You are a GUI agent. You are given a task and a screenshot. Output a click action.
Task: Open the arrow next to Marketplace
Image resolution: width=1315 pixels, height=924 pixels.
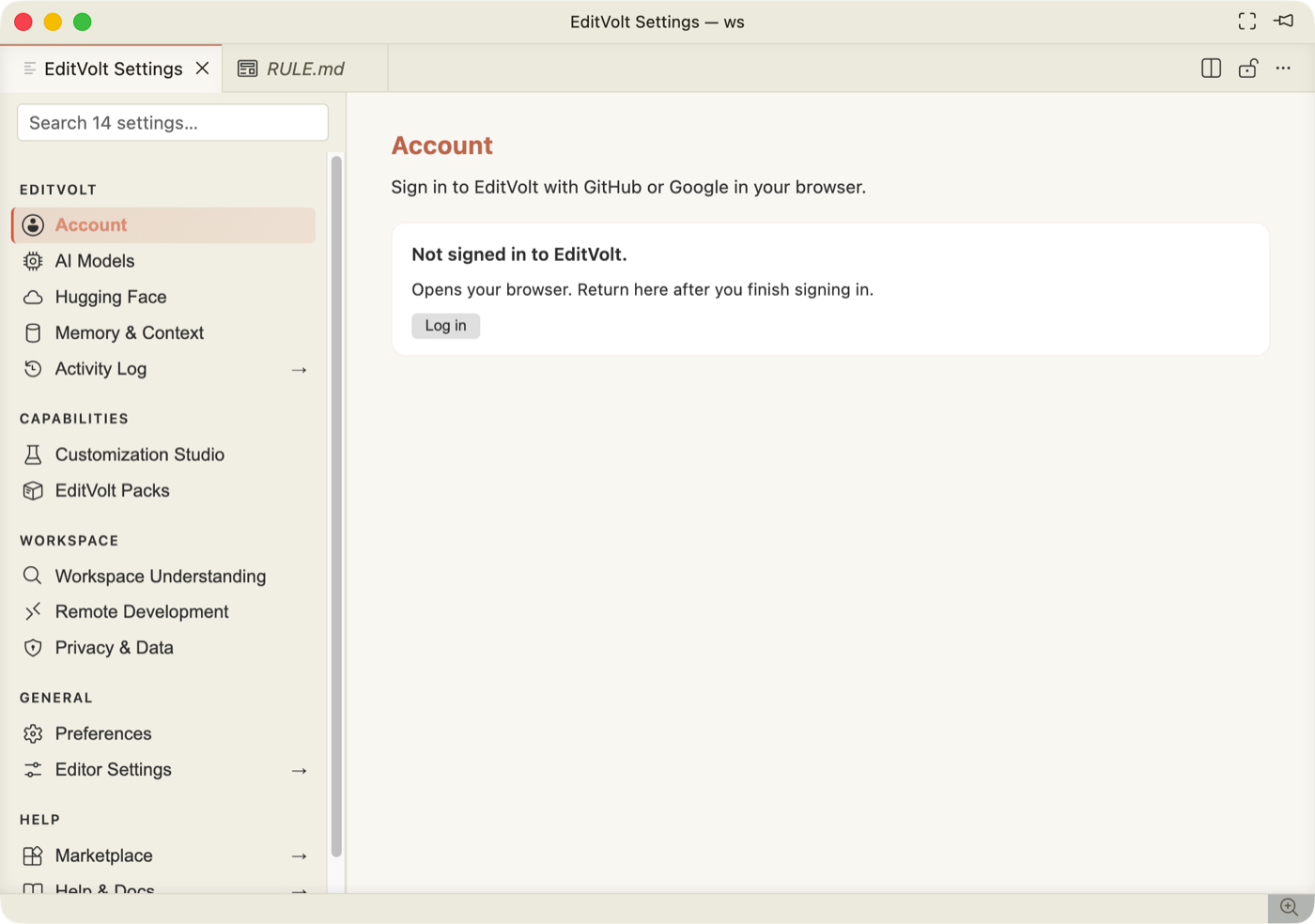300,856
